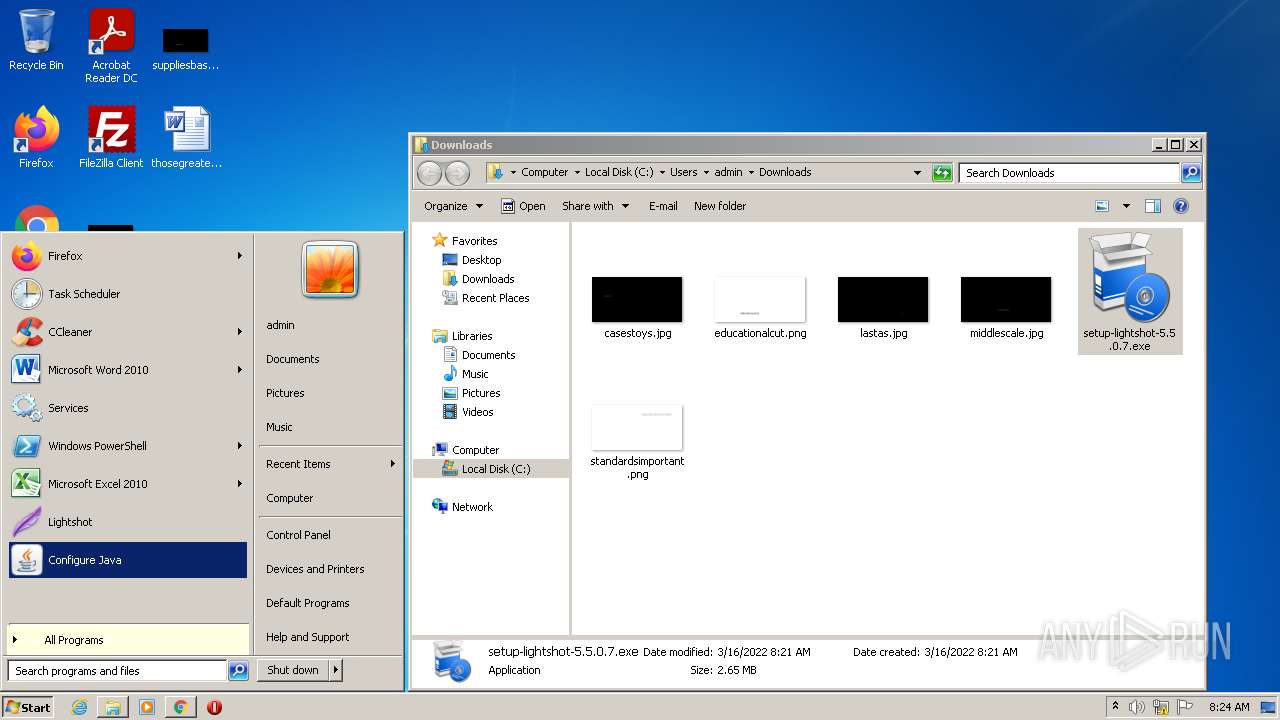Open Explorer help question mark icon
This screenshot has height=720, width=1280.
pyautogui.click(x=1181, y=206)
